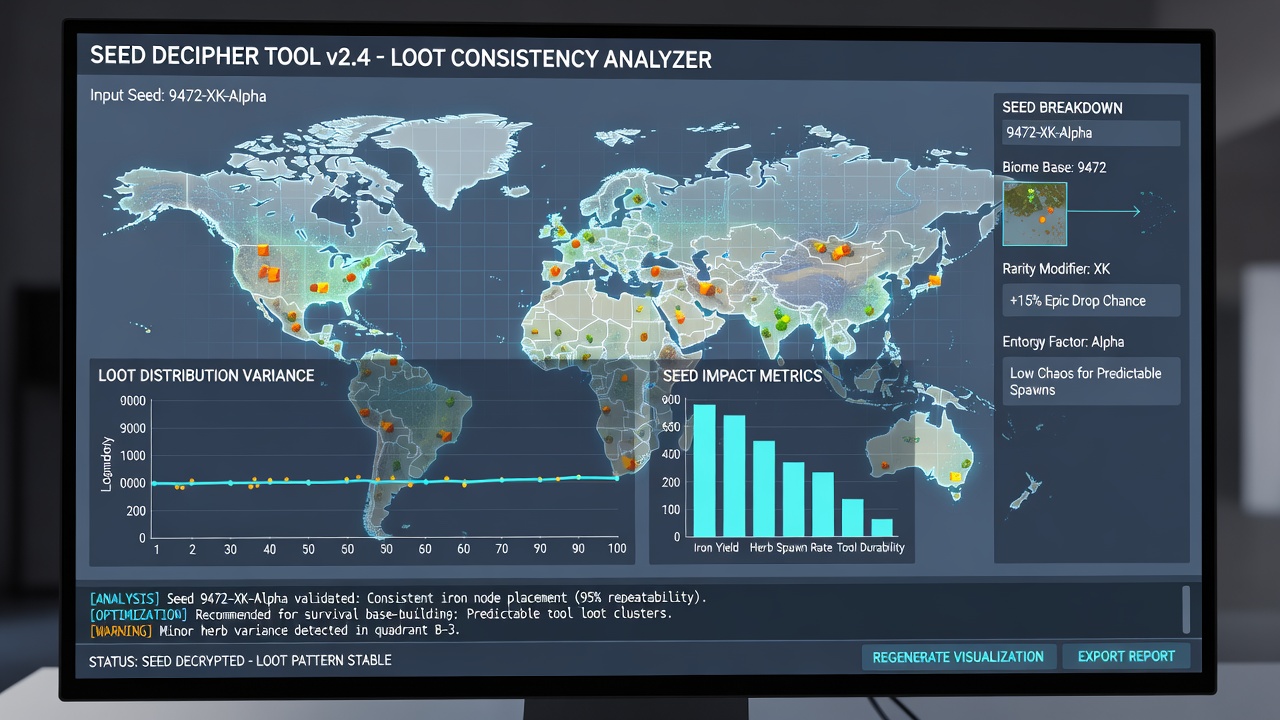Click the Entorgy Factor: Alpha label
This screenshot has height=720, width=1280.
(x=1063, y=342)
